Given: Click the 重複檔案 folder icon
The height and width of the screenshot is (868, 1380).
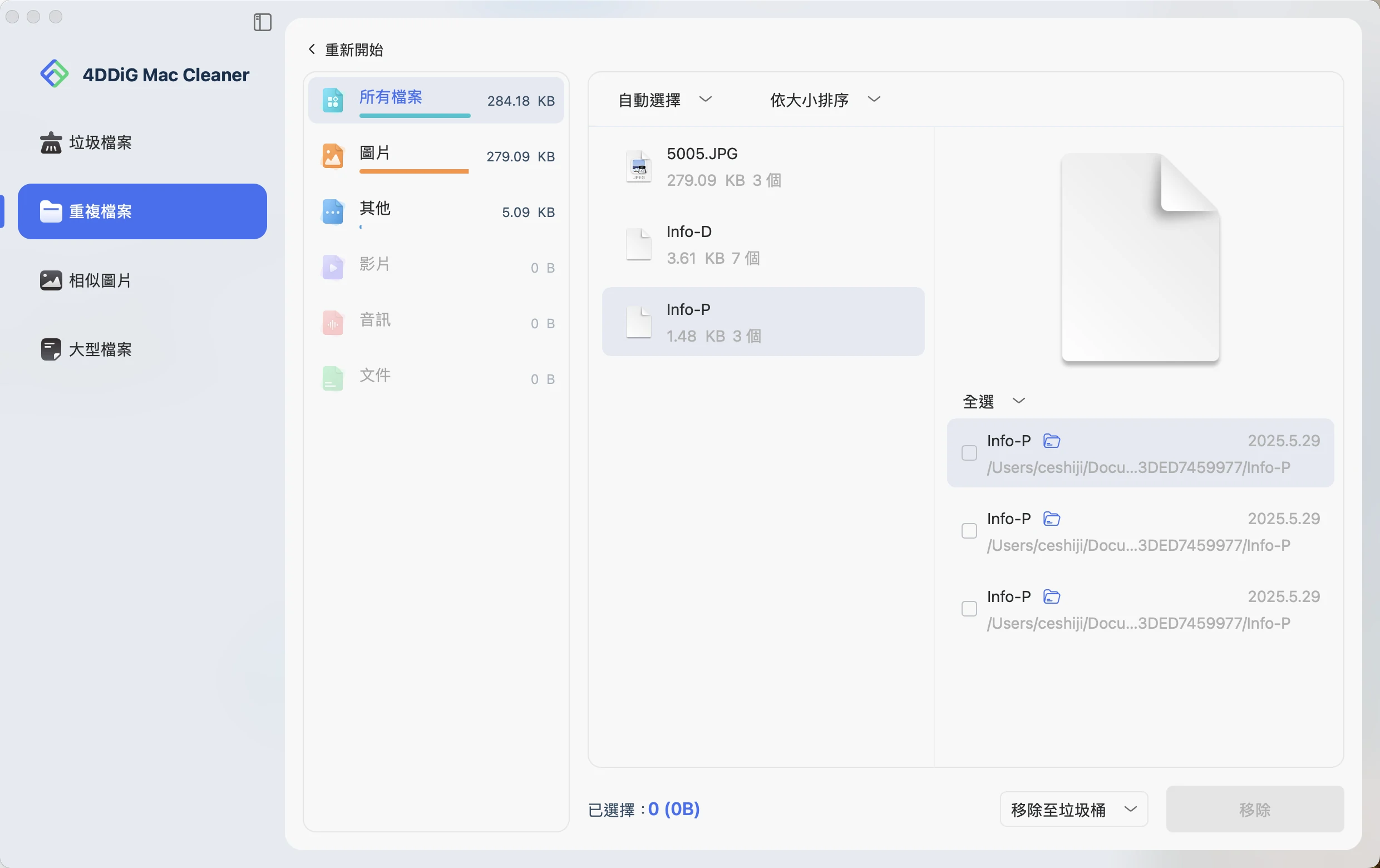Looking at the screenshot, I should click(51, 211).
